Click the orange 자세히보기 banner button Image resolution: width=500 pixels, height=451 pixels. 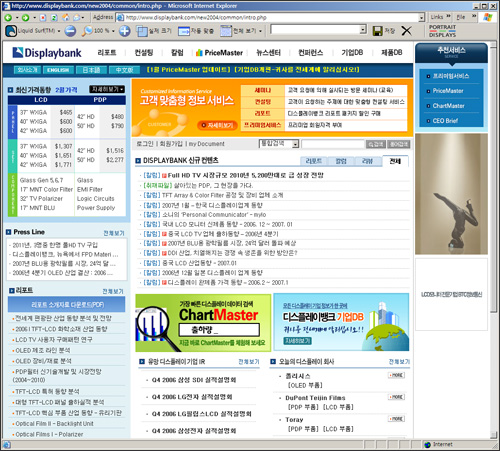coord(217,125)
